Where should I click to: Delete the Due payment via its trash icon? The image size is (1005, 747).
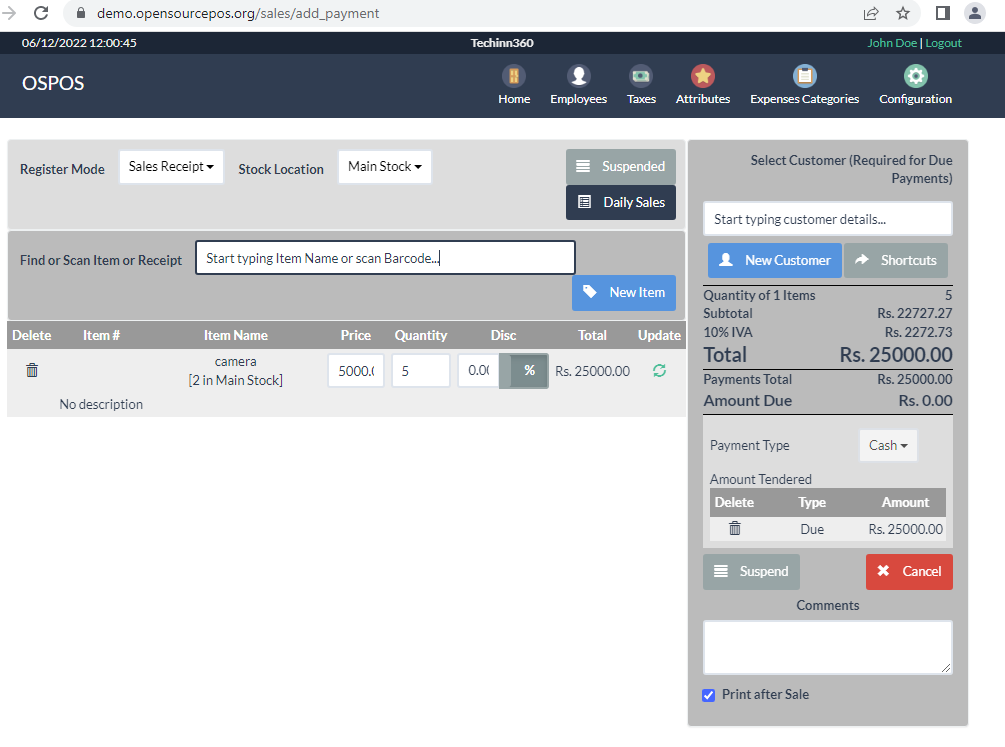coord(735,528)
